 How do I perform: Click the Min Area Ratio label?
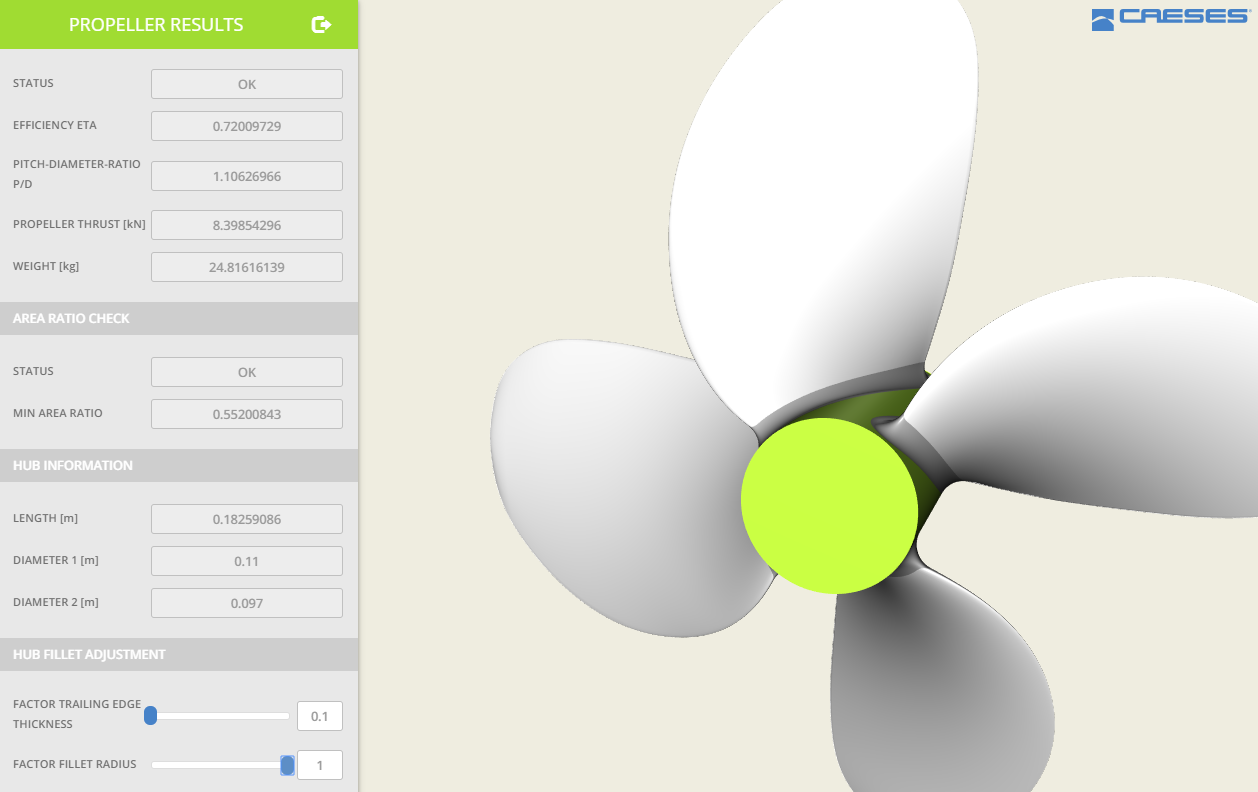[58, 413]
